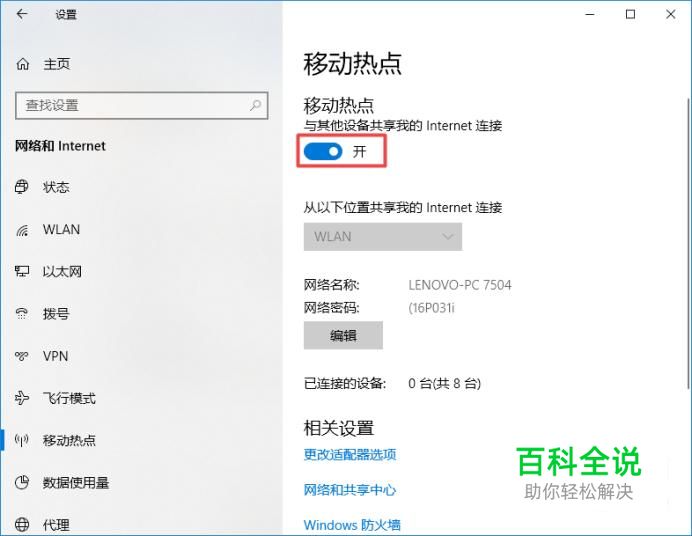Go to 状态 settings page
Image resolution: width=692 pixels, height=536 pixels.
pos(56,187)
